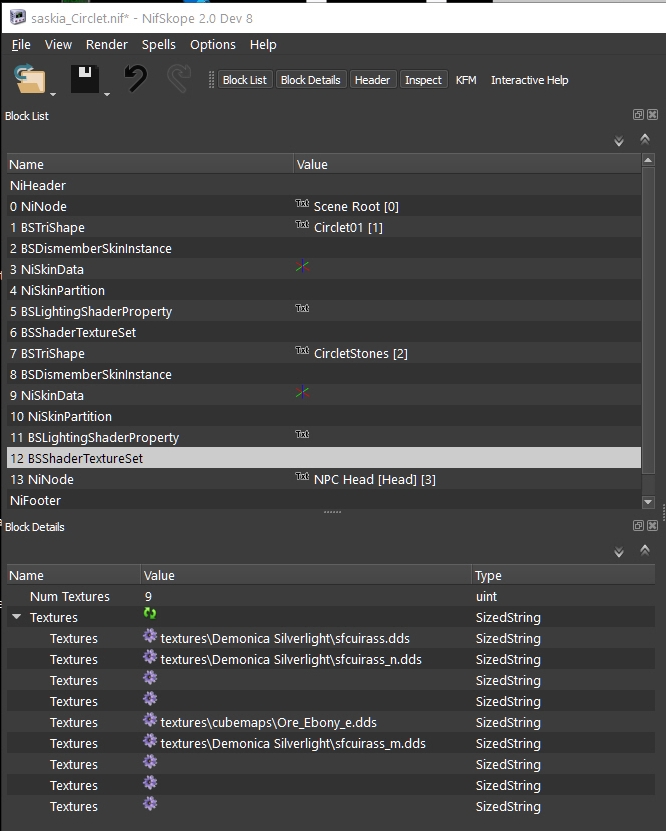
Task: Click the Save floppy disk icon
Action: pos(84,79)
